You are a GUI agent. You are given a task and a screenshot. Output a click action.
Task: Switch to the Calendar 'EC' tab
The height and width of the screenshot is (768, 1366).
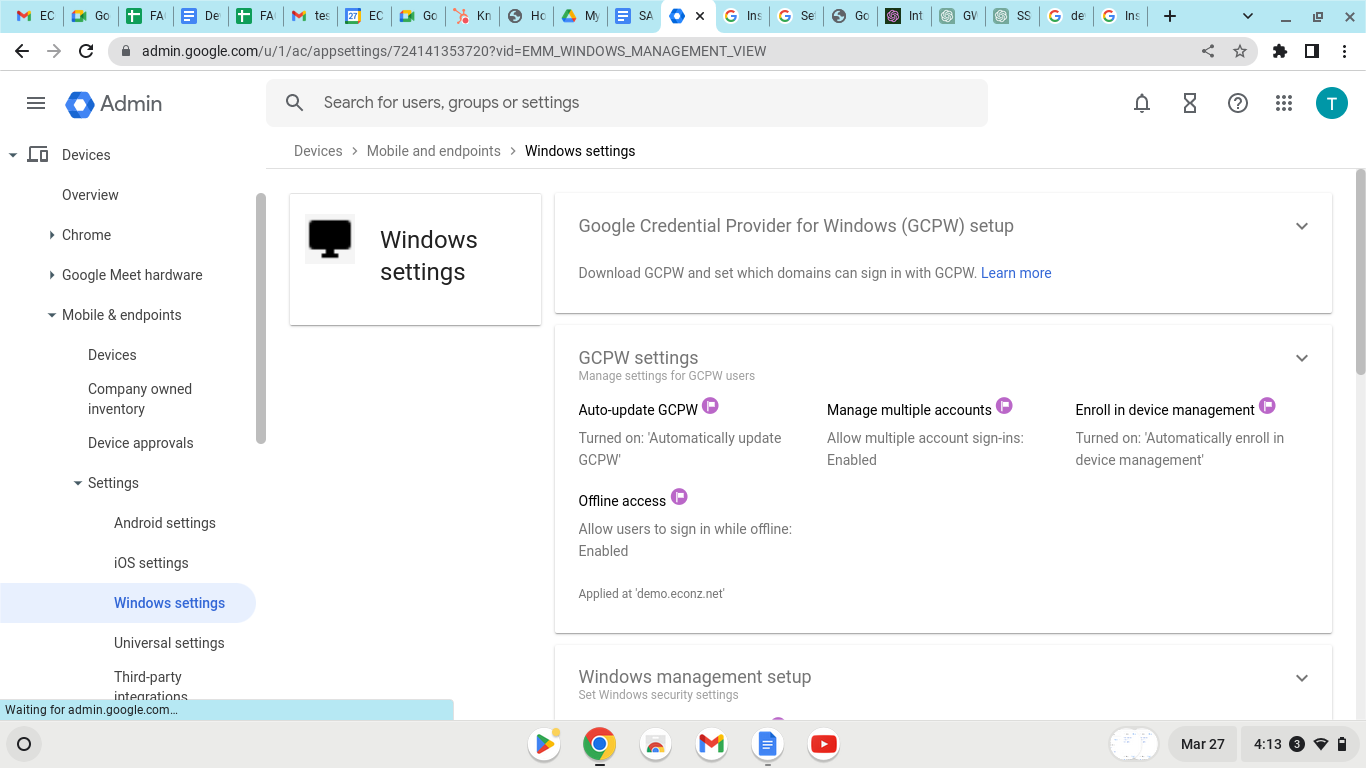(x=364, y=16)
